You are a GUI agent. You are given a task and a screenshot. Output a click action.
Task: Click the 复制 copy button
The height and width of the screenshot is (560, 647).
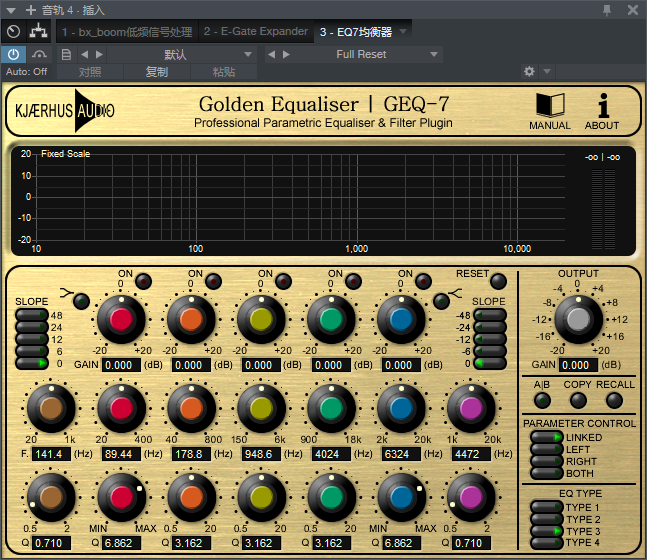157,72
